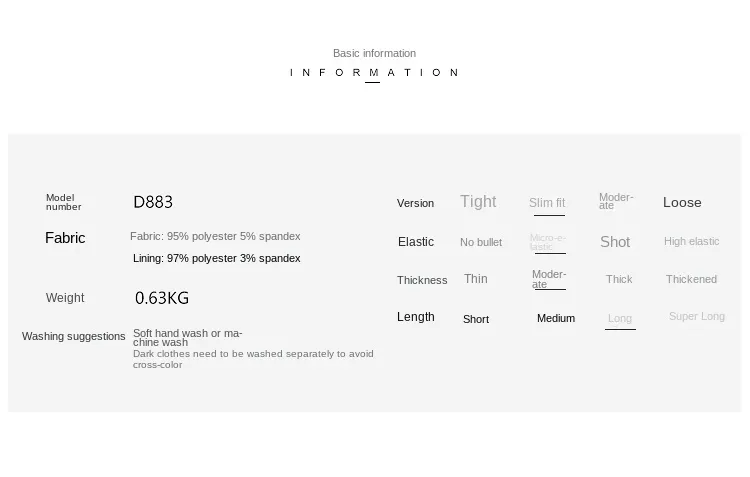Choose the Slim fit version option
750x477 pixels.
pos(547,203)
